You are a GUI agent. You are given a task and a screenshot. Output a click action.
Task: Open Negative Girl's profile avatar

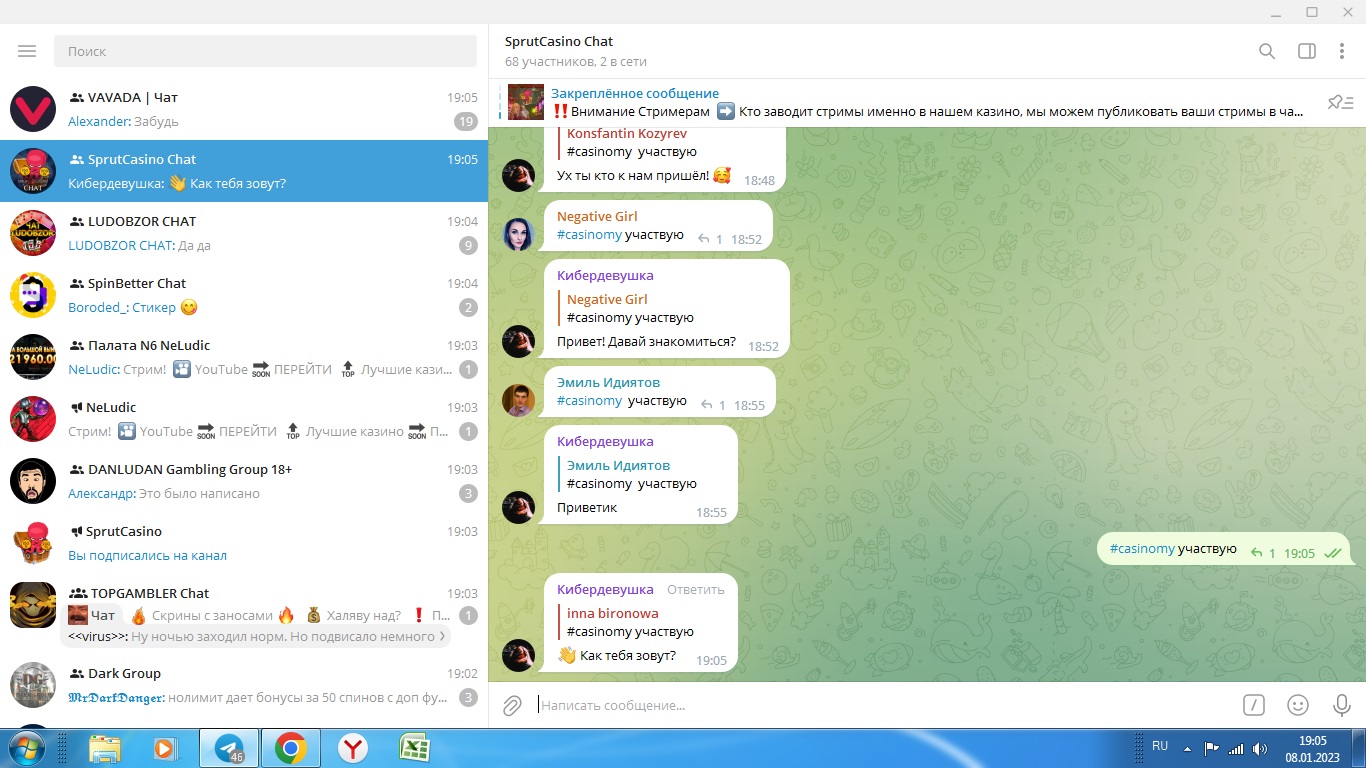519,234
